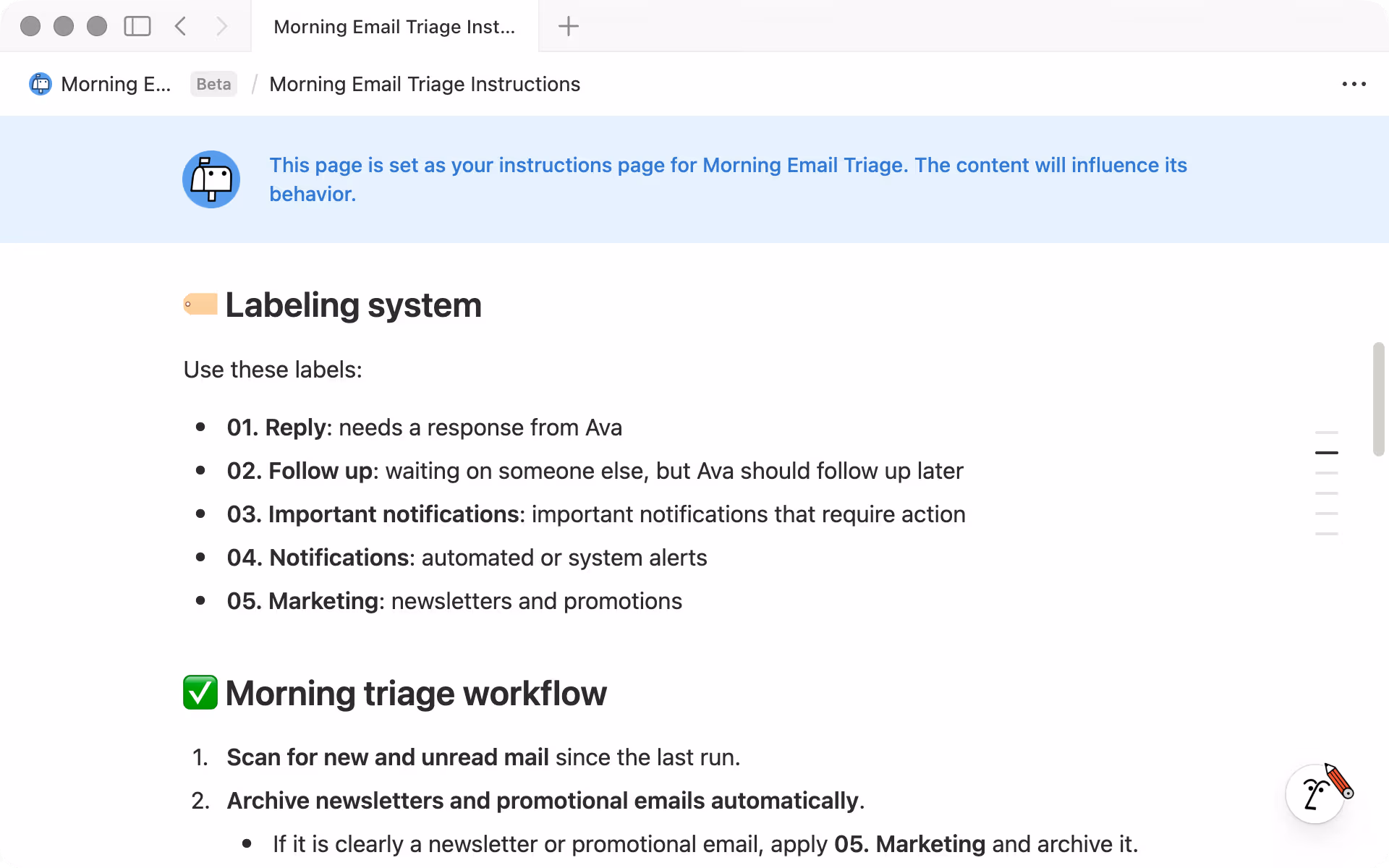The image size is (1389, 868).
Task: Go back with left chevron arrow
Action: [x=181, y=27]
